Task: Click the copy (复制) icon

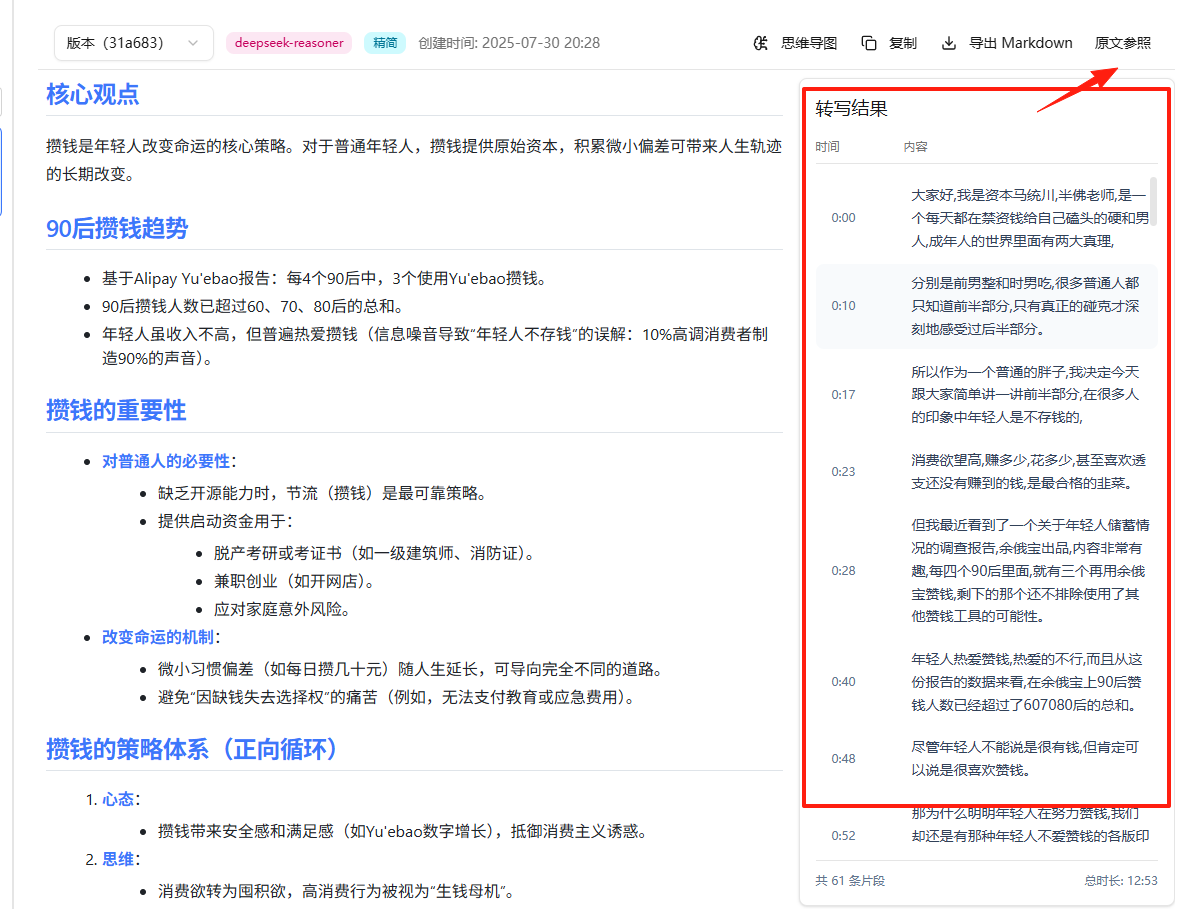Action: (x=869, y=43)
